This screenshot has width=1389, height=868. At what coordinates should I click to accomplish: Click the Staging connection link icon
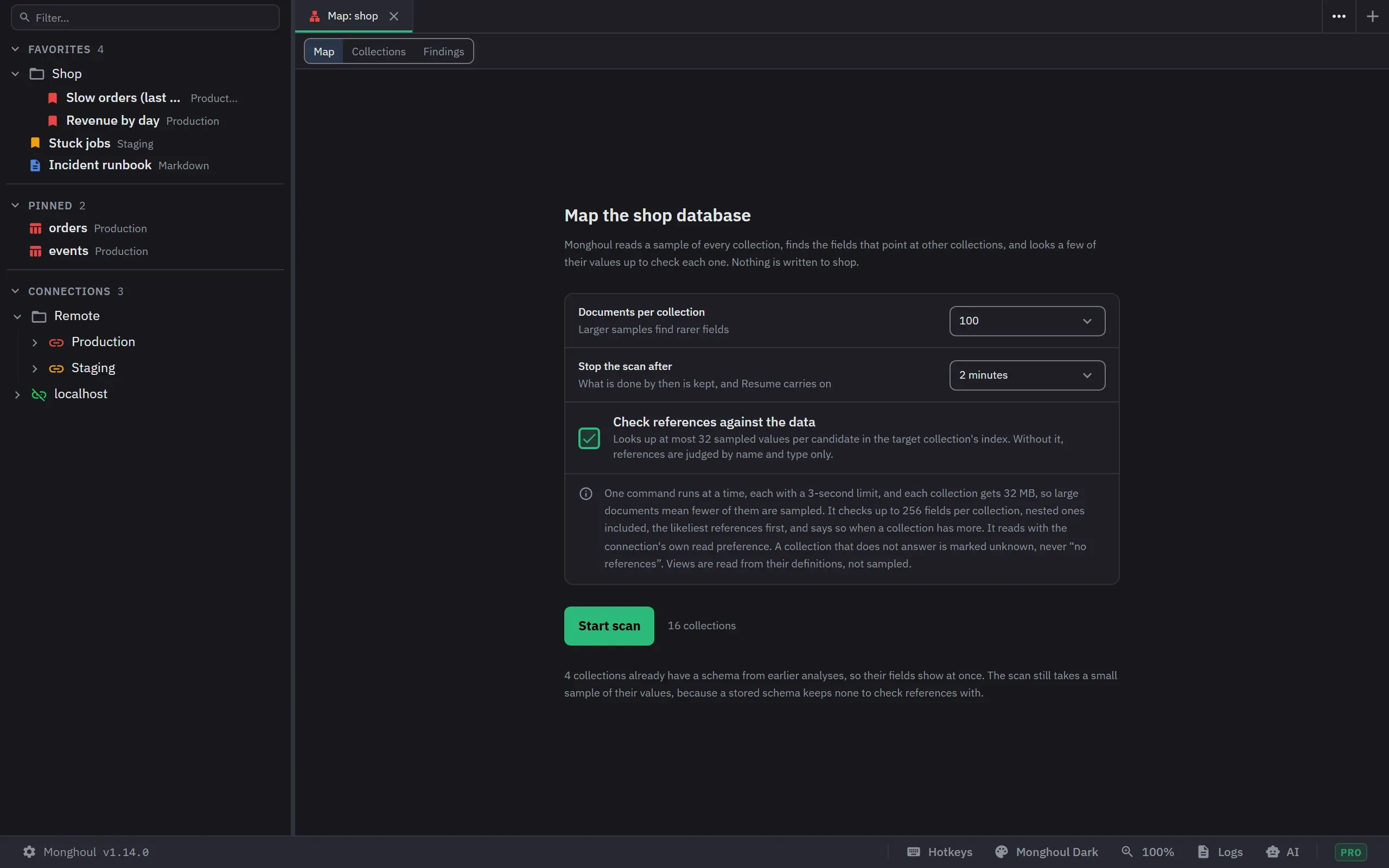coord(56,368)
